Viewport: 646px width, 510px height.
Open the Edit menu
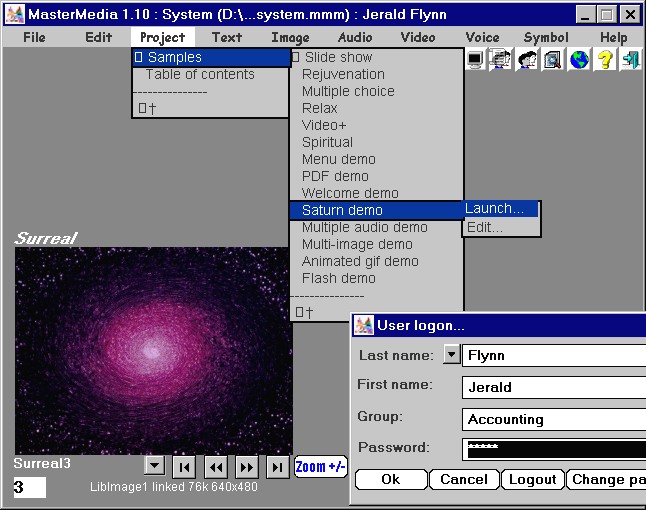click(x=98, y=37)
